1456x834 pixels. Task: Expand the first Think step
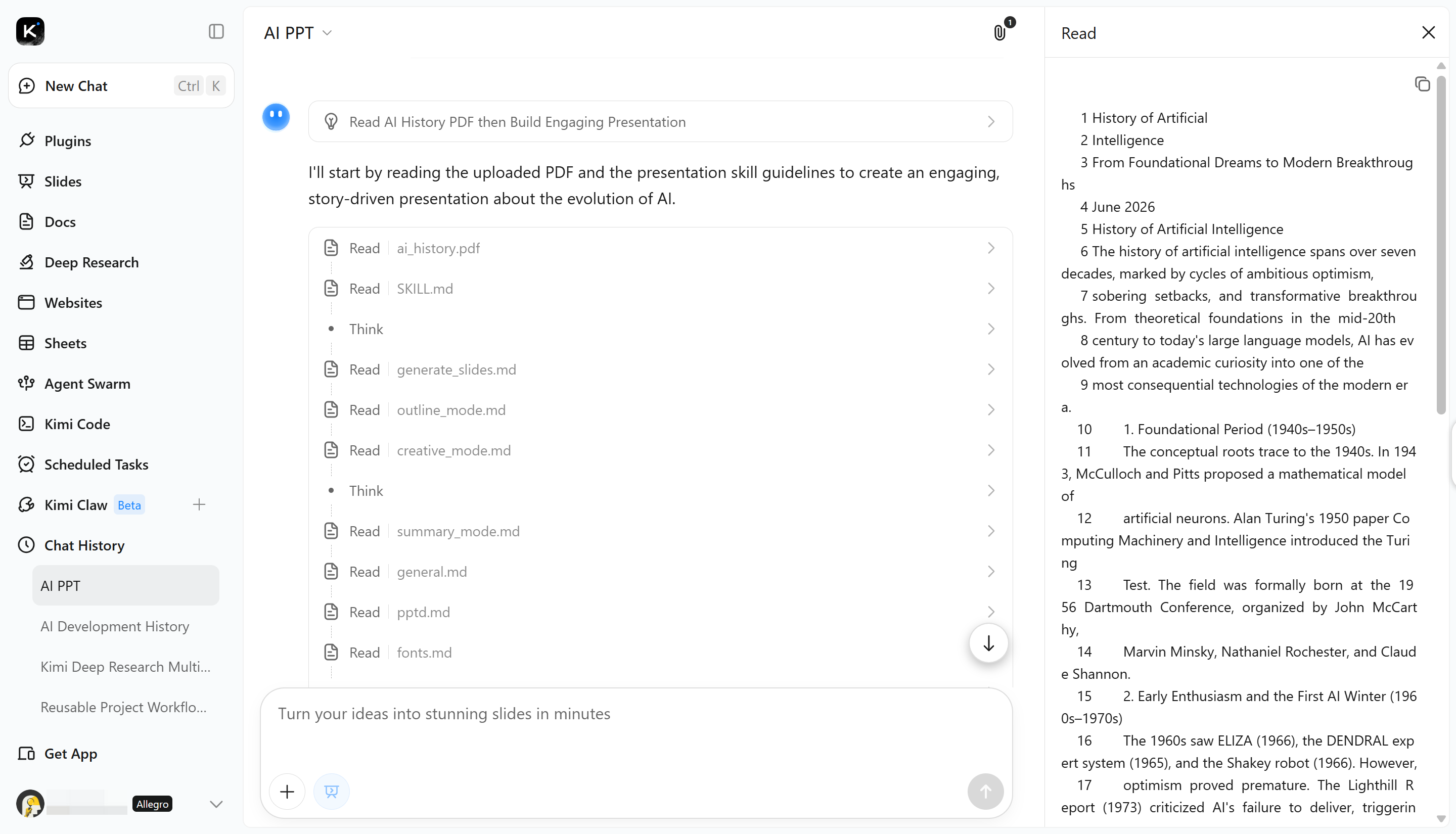(x=660, y=329)
